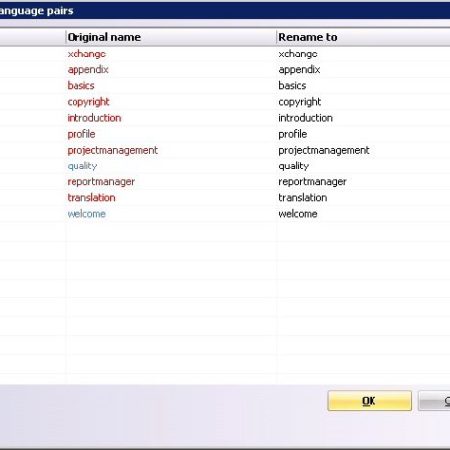Select the xchange original name entry
The image size is (450, 450).
[87, 54]
